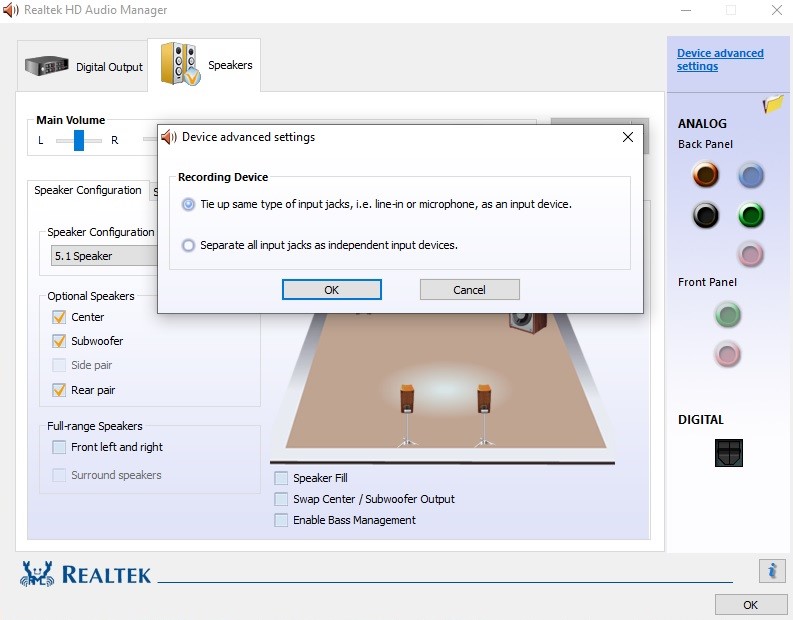Click the 'DIGITAL' heading text

[x=701, y=420]
